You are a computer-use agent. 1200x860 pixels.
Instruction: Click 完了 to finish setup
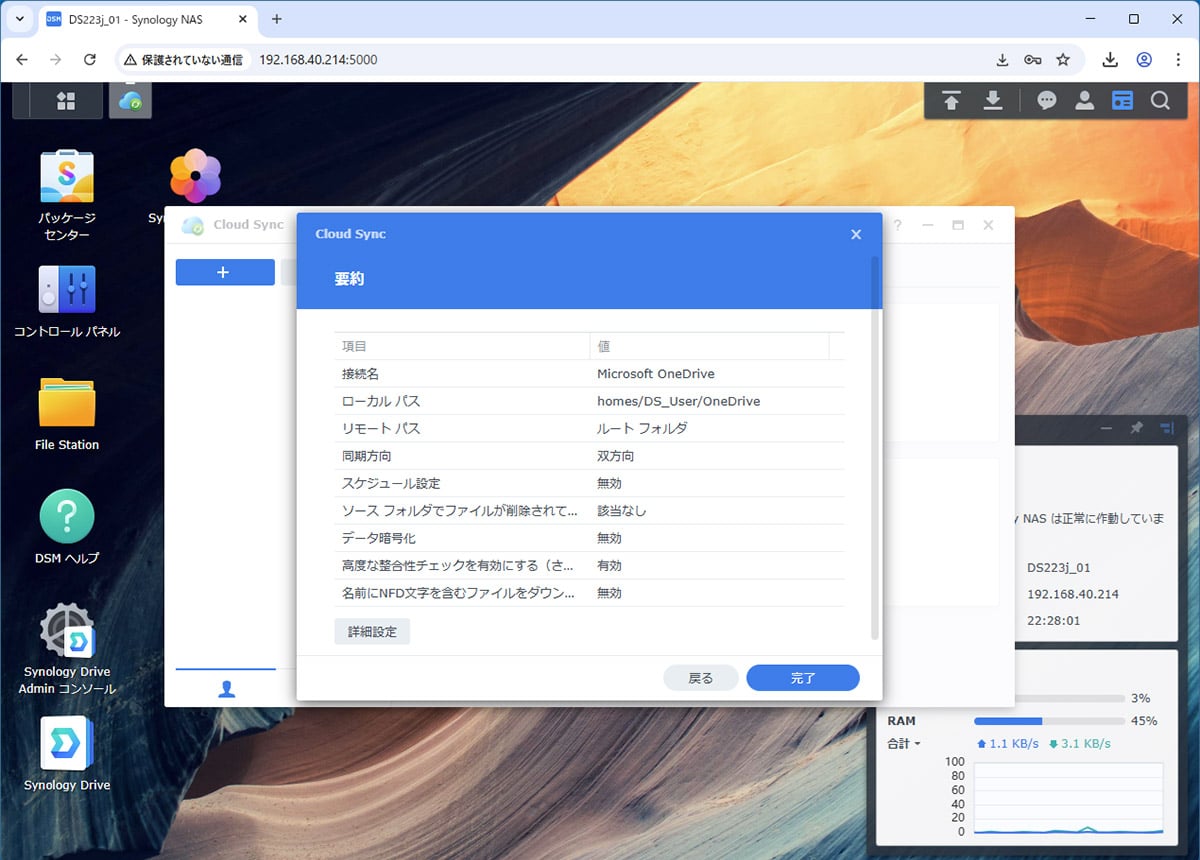point(803,678)
